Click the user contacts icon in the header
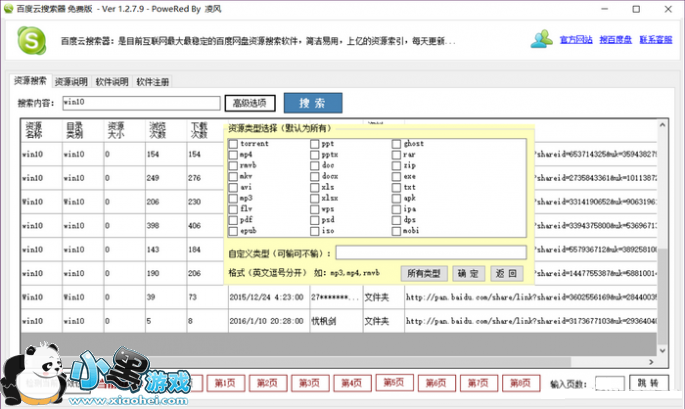This screenshot has height=409, width=685. [542, 39]
